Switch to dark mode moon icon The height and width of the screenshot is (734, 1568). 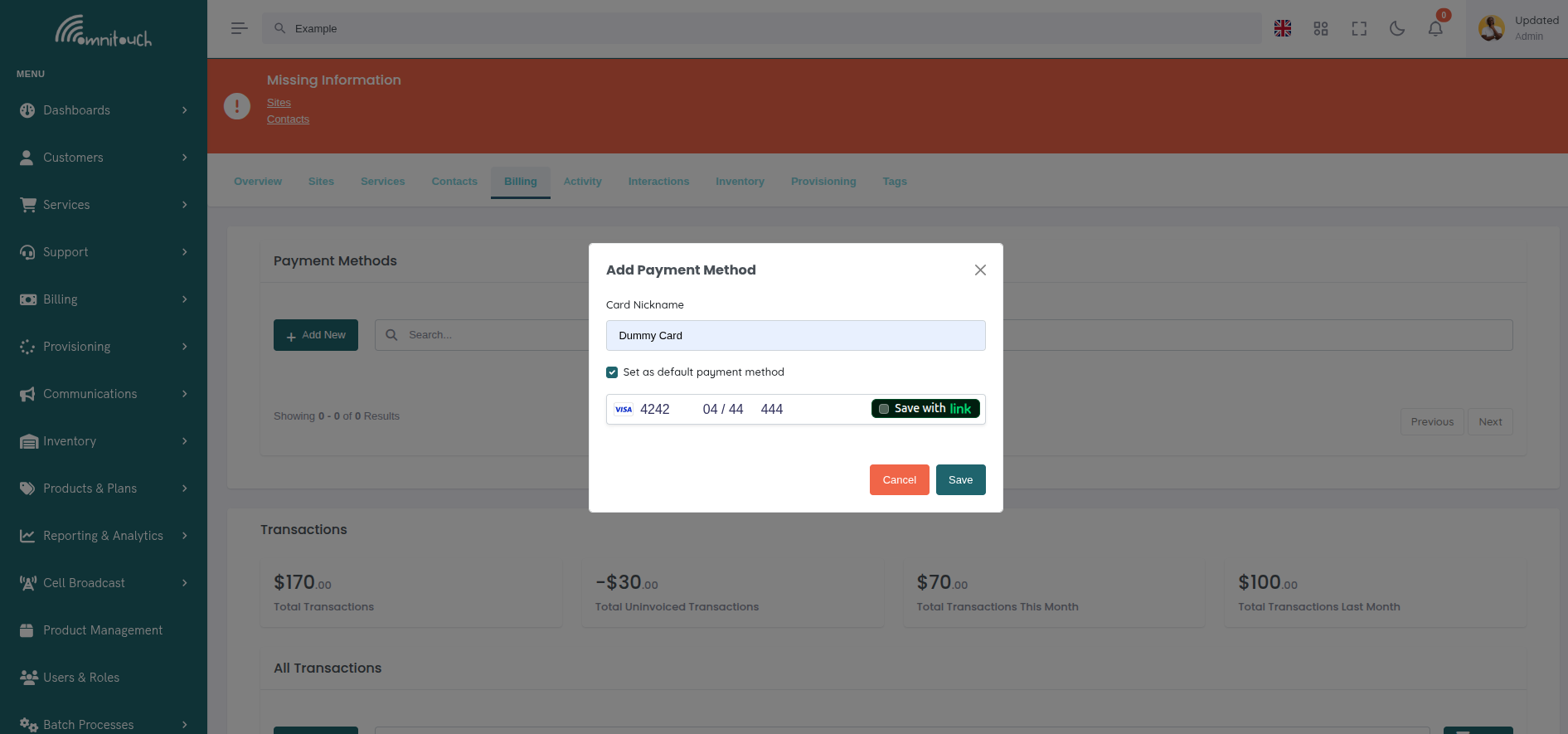click(1396, 28)
